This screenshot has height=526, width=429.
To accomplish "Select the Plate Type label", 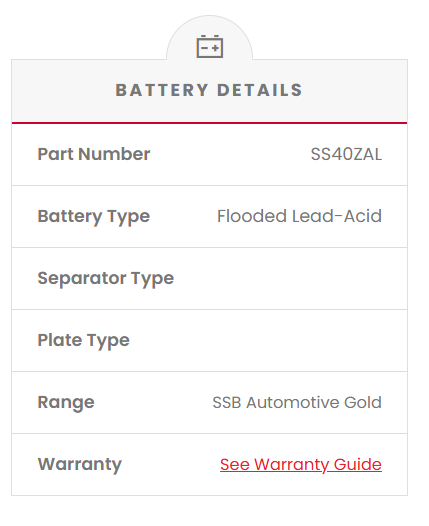I will click(84, 340).
